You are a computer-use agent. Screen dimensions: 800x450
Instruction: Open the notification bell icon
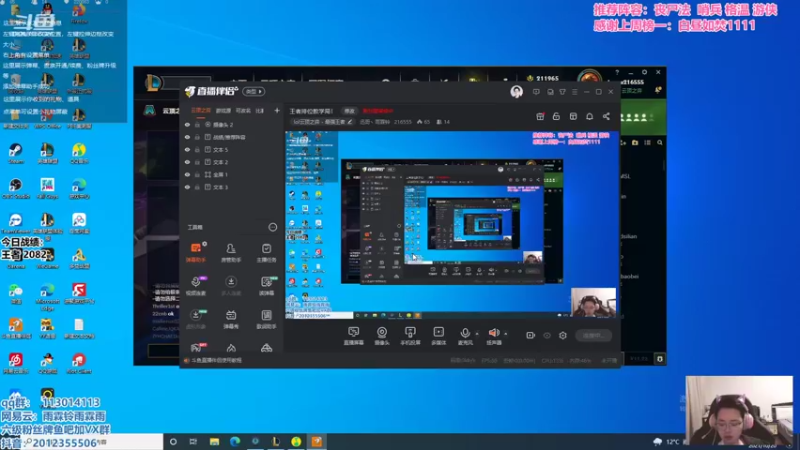coord(589,116)
